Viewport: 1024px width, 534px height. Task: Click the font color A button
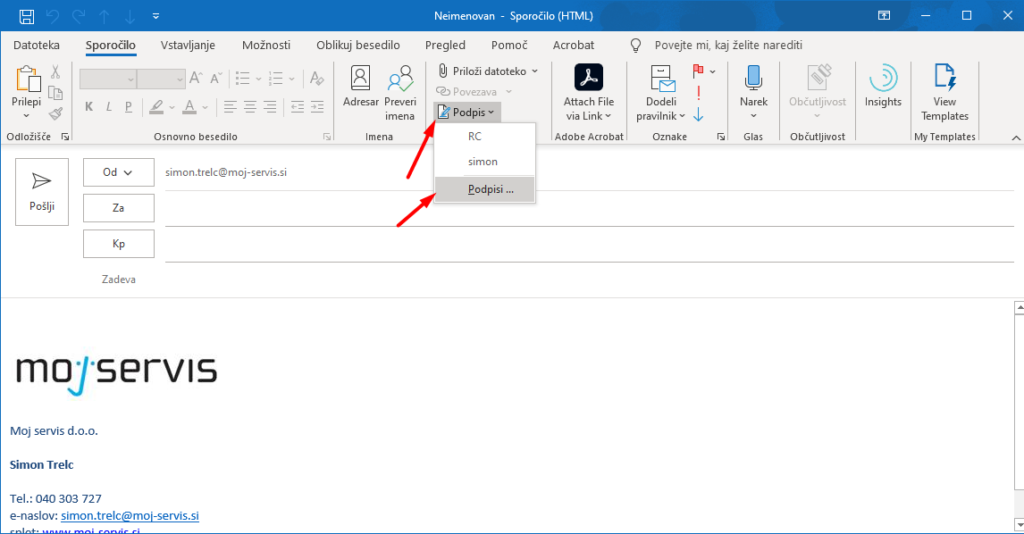[189, 107]
